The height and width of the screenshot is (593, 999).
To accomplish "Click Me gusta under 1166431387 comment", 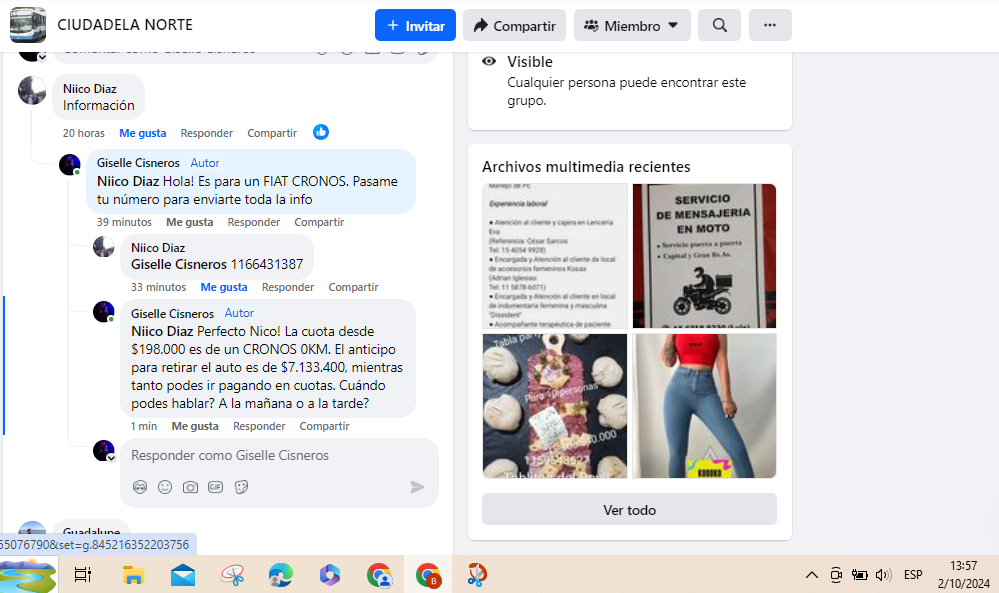I will pos(224,287).
